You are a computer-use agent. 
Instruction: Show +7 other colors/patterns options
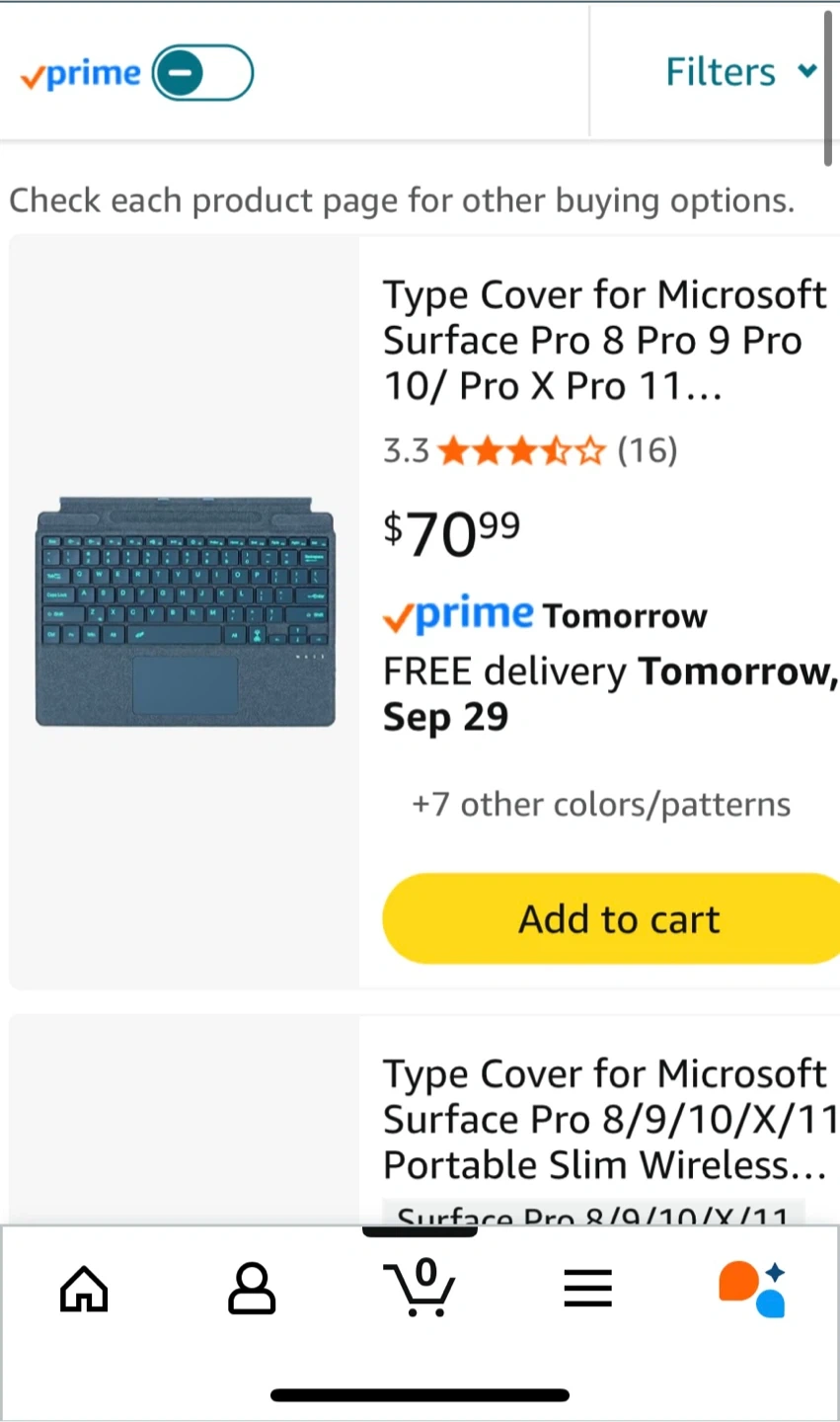(x=601, y=805)
